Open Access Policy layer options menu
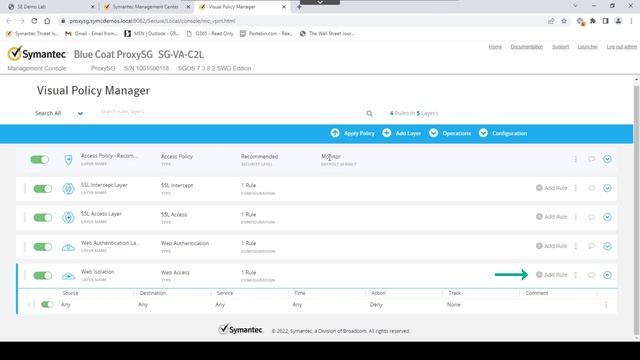Image resolution: width=640 pixels, height=360 pixels. (576, 159)
